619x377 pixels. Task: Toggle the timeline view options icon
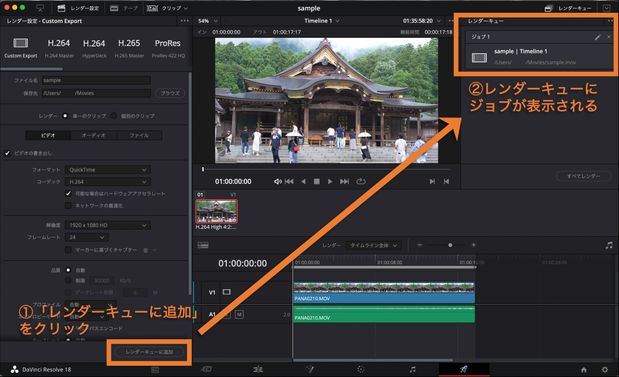tap(203, 245)
